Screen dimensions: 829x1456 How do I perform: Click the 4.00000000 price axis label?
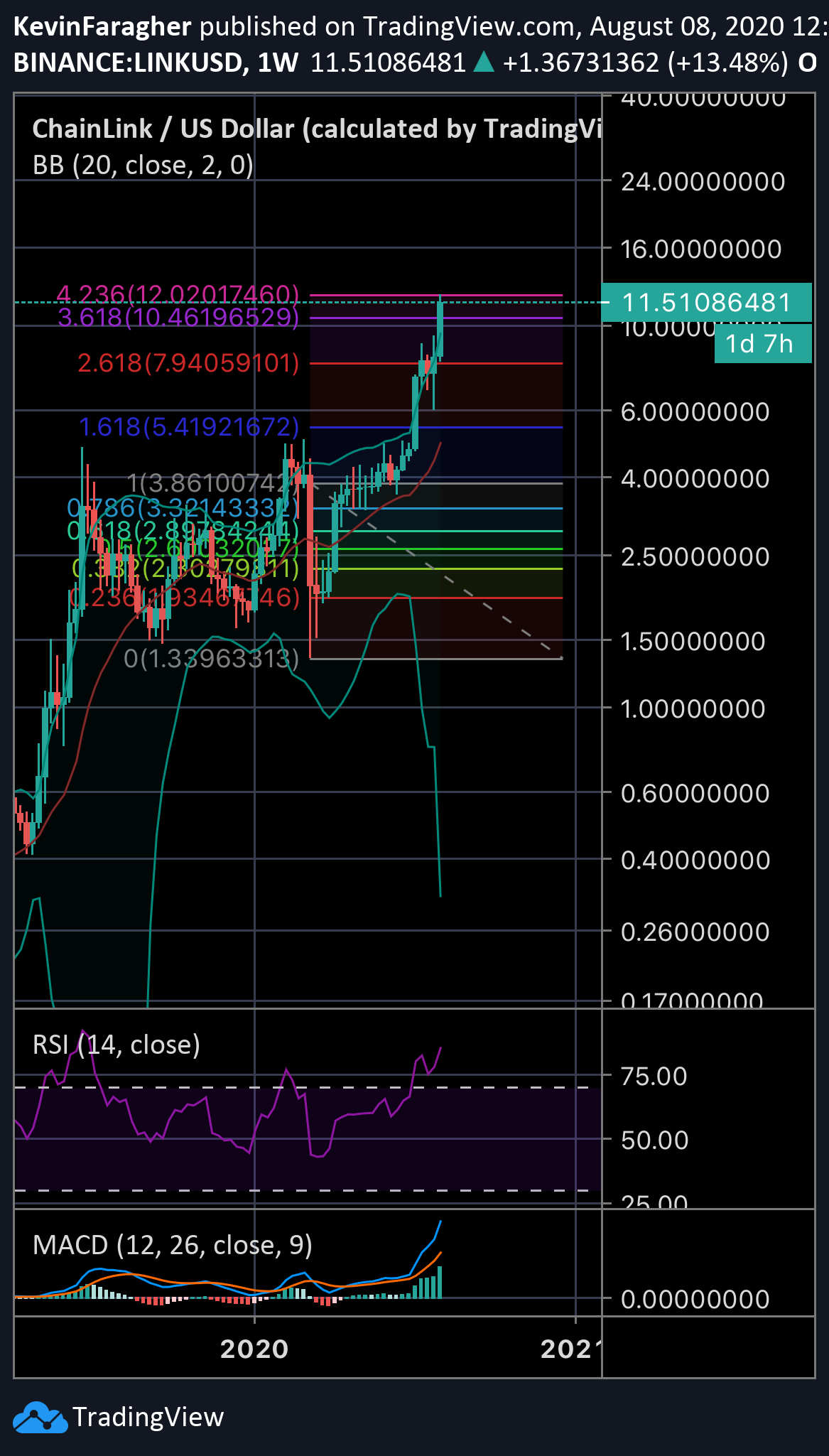[x=695, y=478]
